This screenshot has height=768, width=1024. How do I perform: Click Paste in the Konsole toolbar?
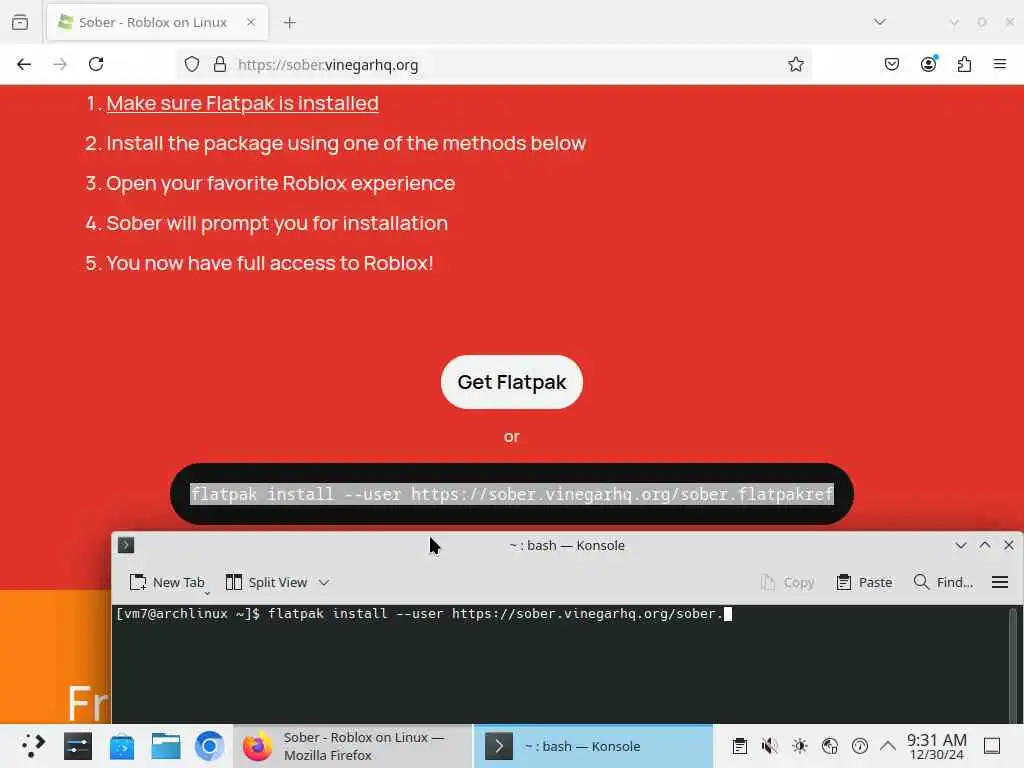(x=864, y=582)
